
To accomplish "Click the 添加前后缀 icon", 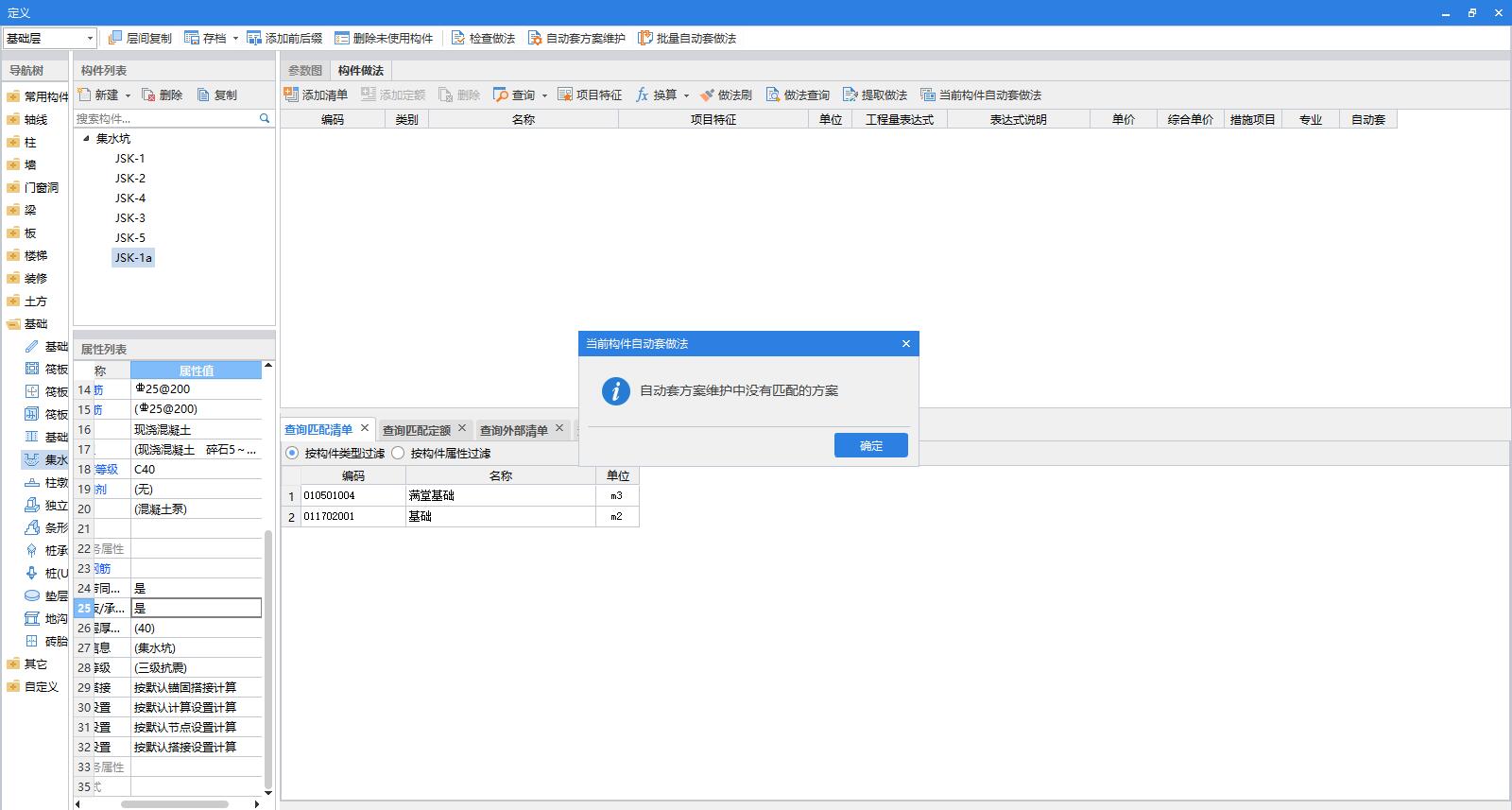I will [254, 38].
